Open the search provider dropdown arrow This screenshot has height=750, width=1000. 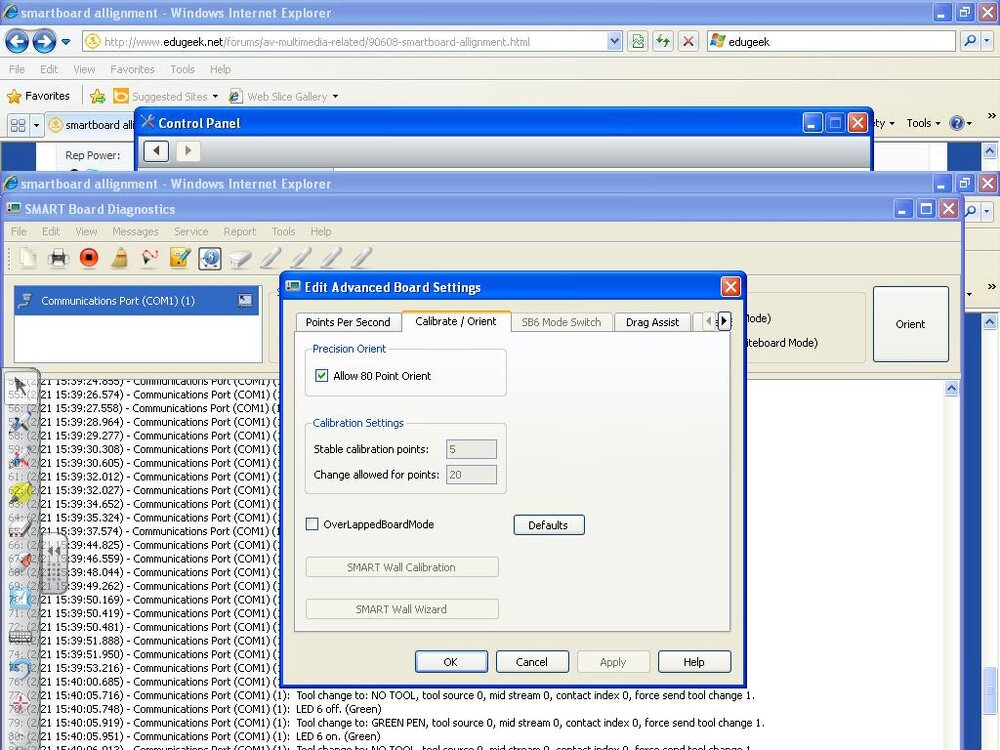coord(987,41)
